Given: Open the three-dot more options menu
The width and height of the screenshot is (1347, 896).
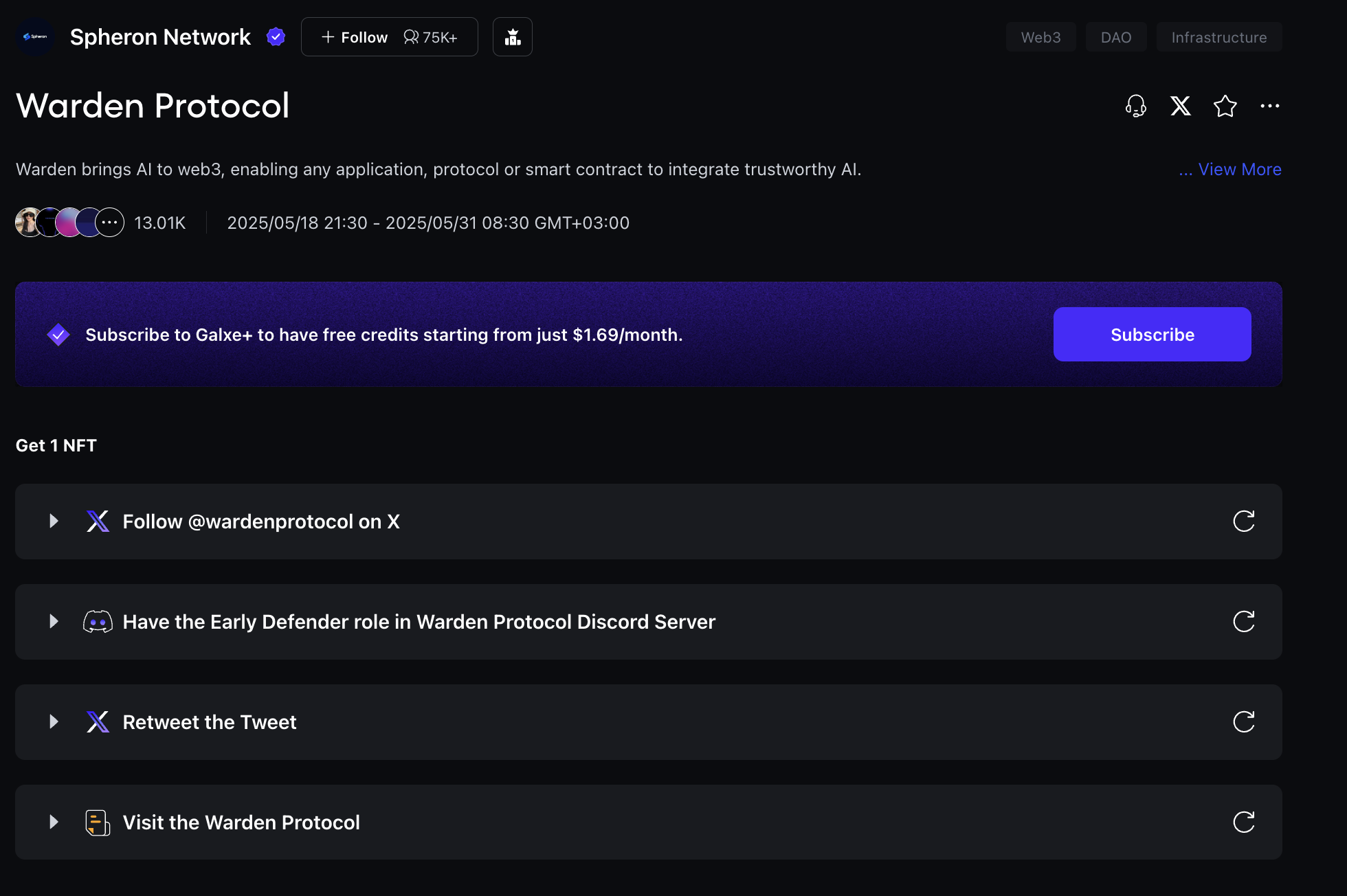Looking at the screenshot, I should click(x=1270, y=106).
